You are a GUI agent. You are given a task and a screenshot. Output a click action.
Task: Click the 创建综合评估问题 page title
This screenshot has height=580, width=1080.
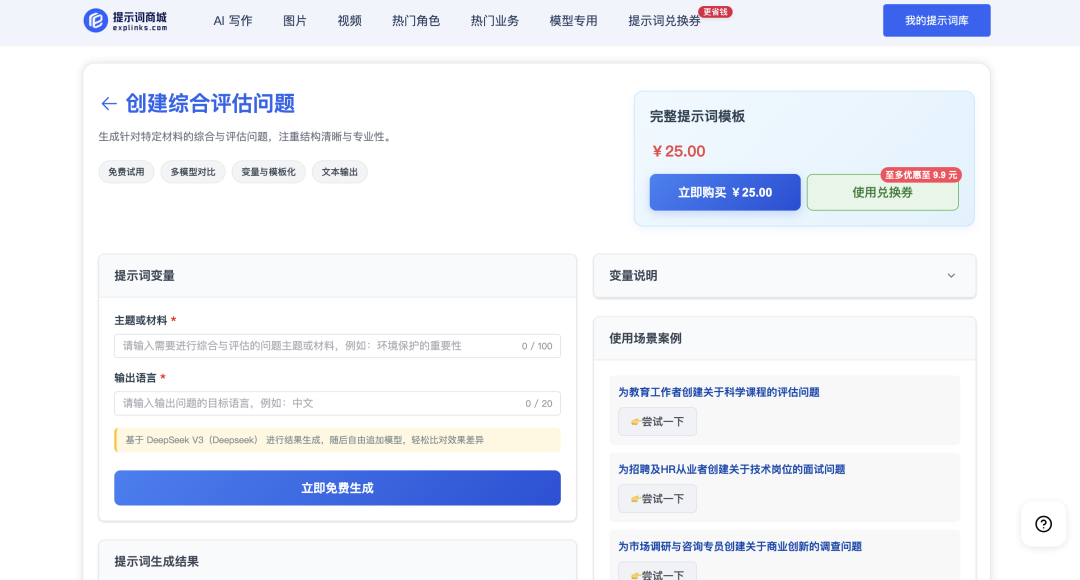[x=210, y=103]
